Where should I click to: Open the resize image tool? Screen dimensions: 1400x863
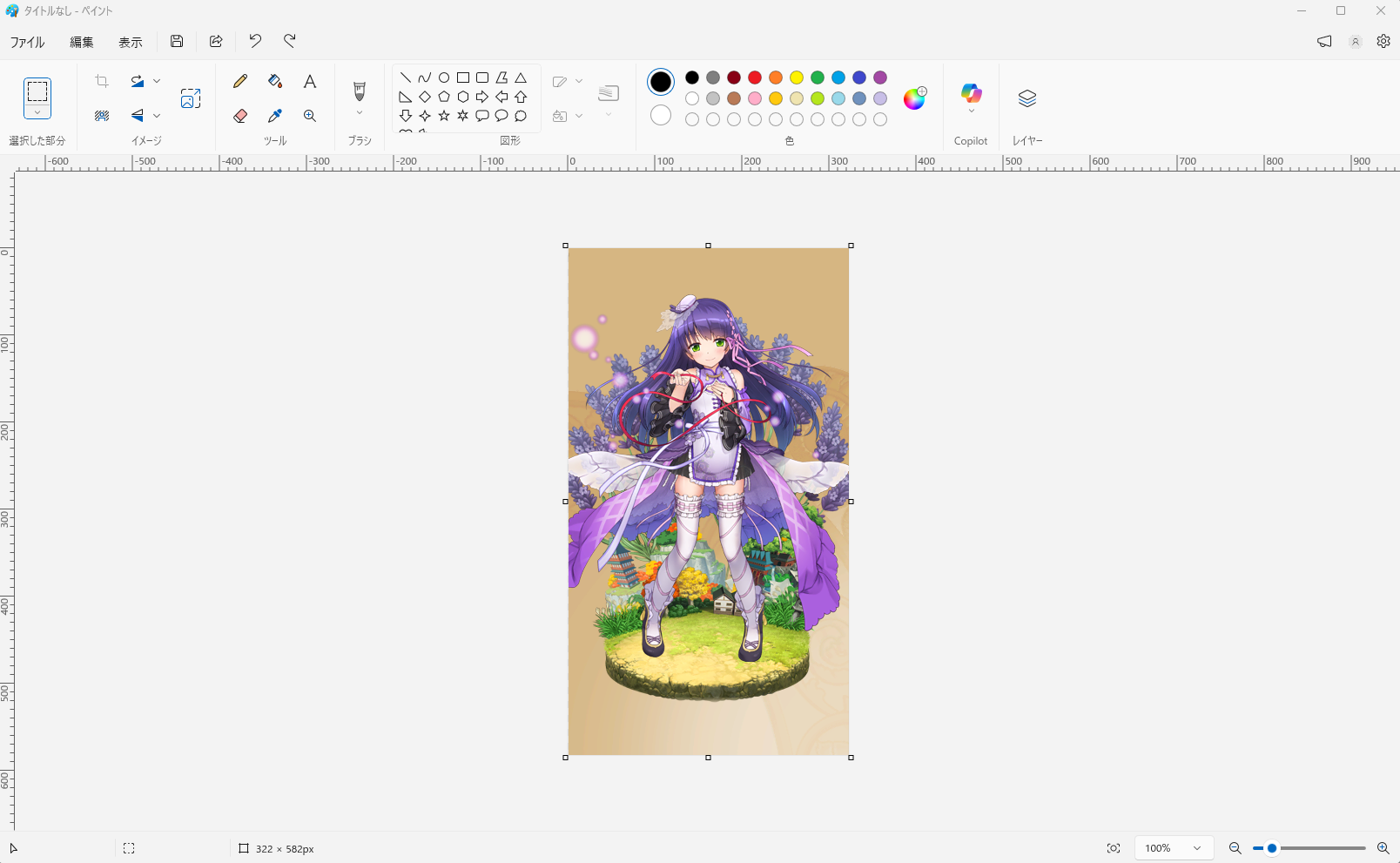point(191,98)
